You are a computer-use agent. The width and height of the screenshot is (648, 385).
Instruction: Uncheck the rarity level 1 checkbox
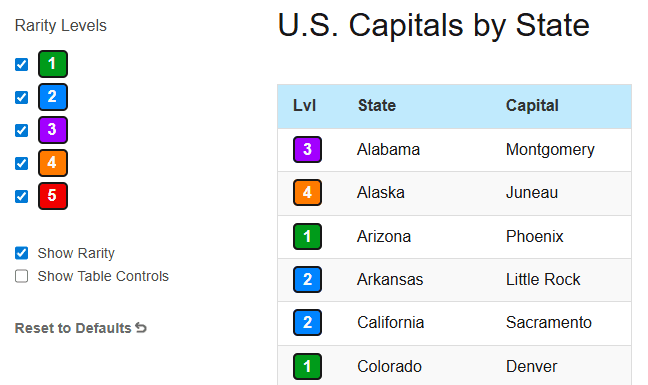(21, 64)
